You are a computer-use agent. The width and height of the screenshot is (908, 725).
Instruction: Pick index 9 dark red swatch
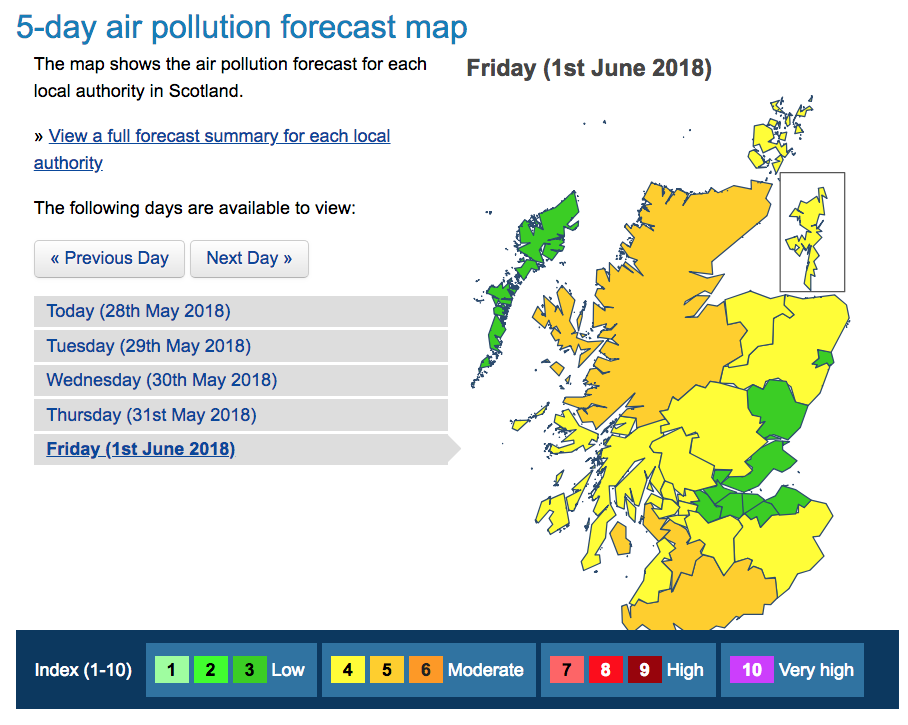pos(645,670)
